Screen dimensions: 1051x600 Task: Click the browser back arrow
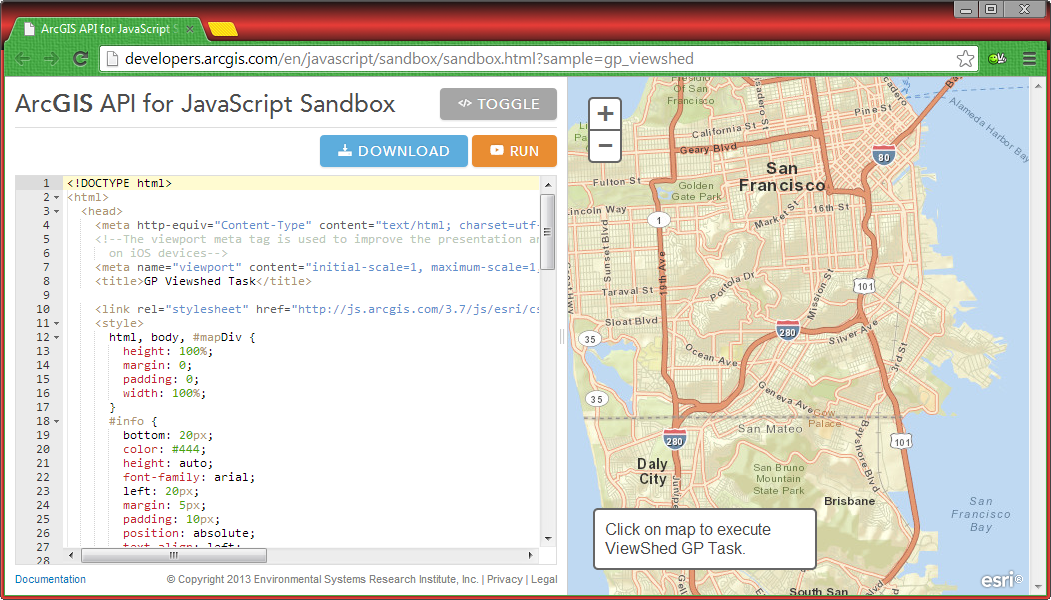coord(23,59)
